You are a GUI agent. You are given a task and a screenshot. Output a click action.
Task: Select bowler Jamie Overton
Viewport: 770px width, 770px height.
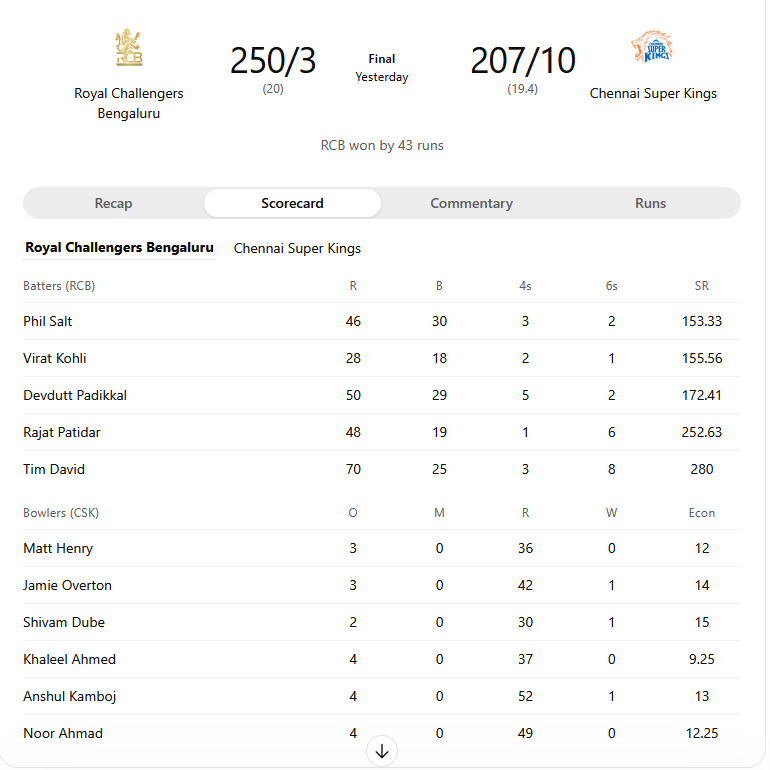[67, 585]
